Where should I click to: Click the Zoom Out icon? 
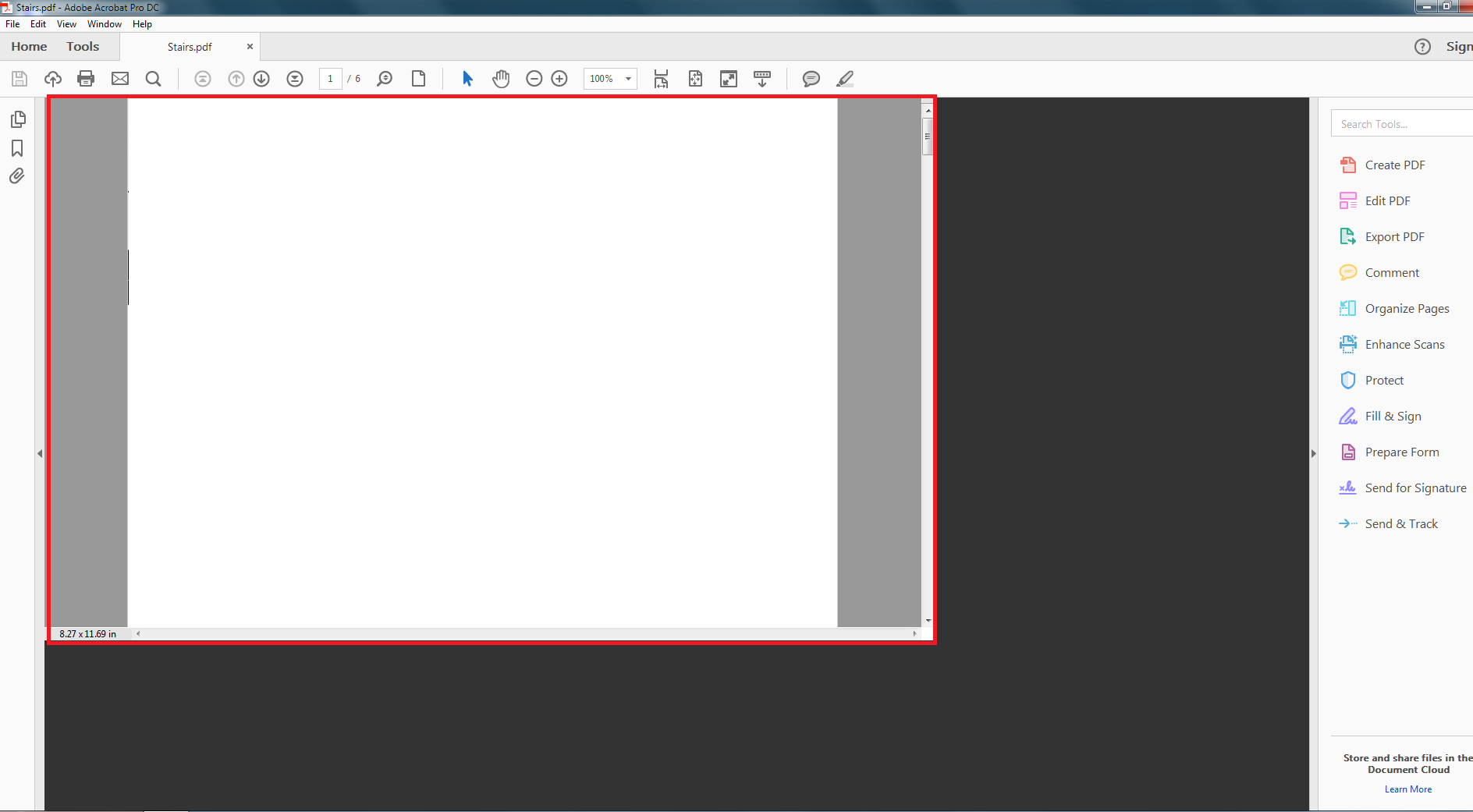click(534, 78)
